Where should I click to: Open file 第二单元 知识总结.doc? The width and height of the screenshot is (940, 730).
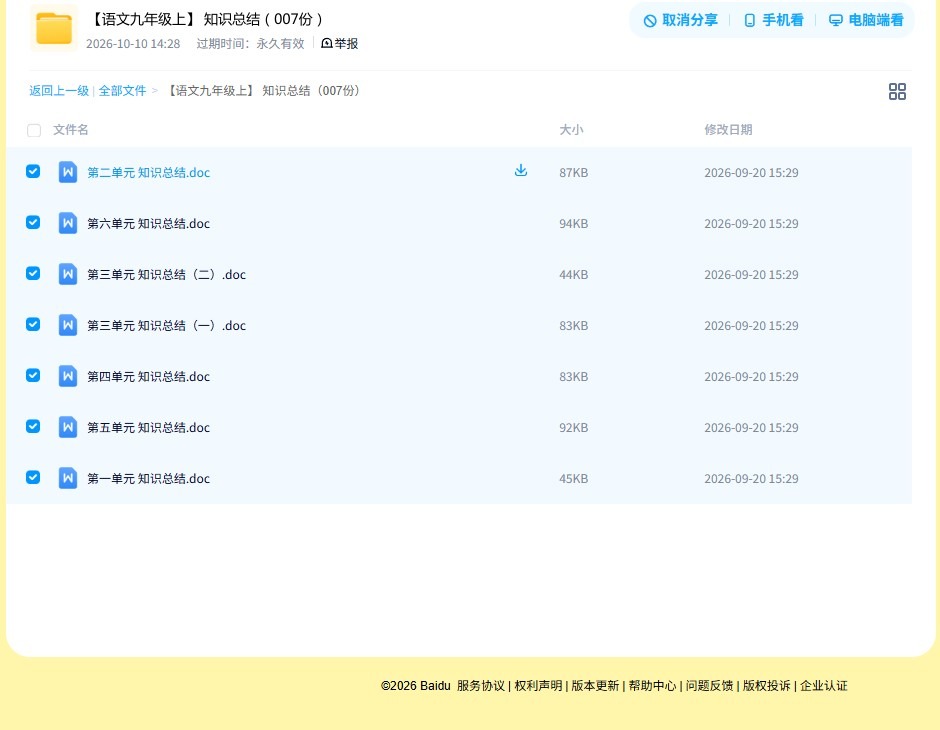(x=149, y=173)
